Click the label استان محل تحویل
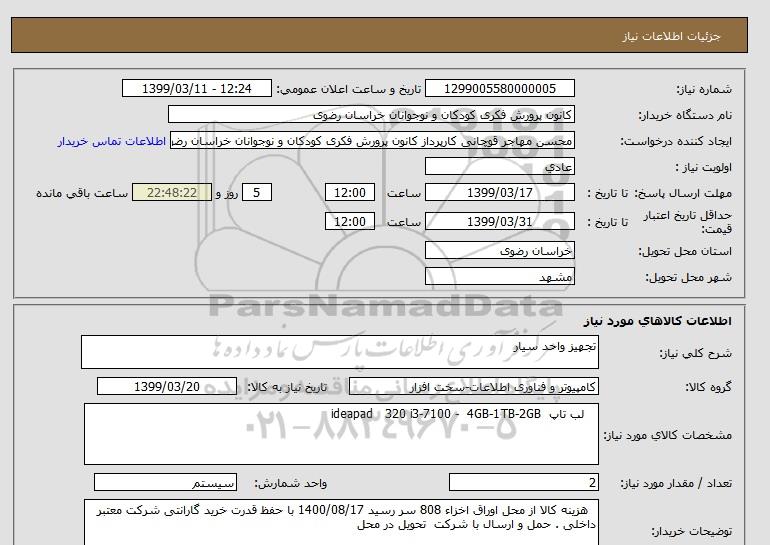The image size is (770, 545). (685, 251)
